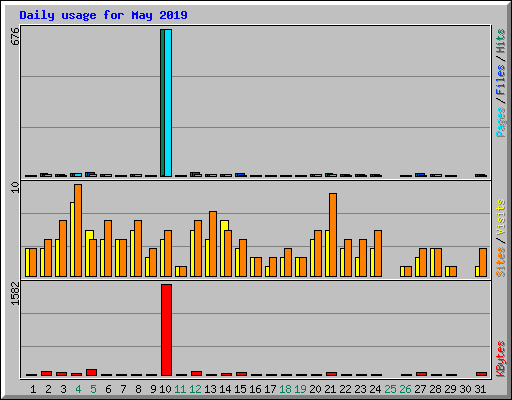Click day label 14 on the x-axis

tap(225, 389)
